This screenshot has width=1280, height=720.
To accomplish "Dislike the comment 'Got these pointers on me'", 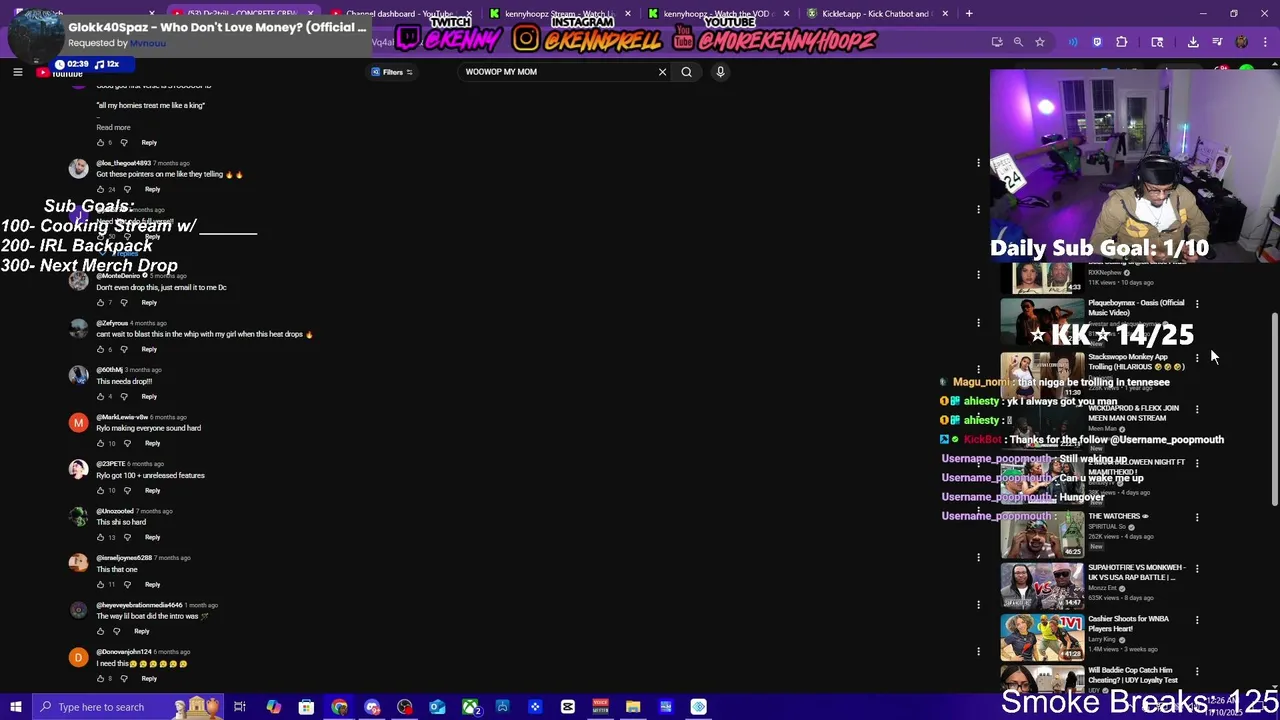I will (x=127, y=189).
